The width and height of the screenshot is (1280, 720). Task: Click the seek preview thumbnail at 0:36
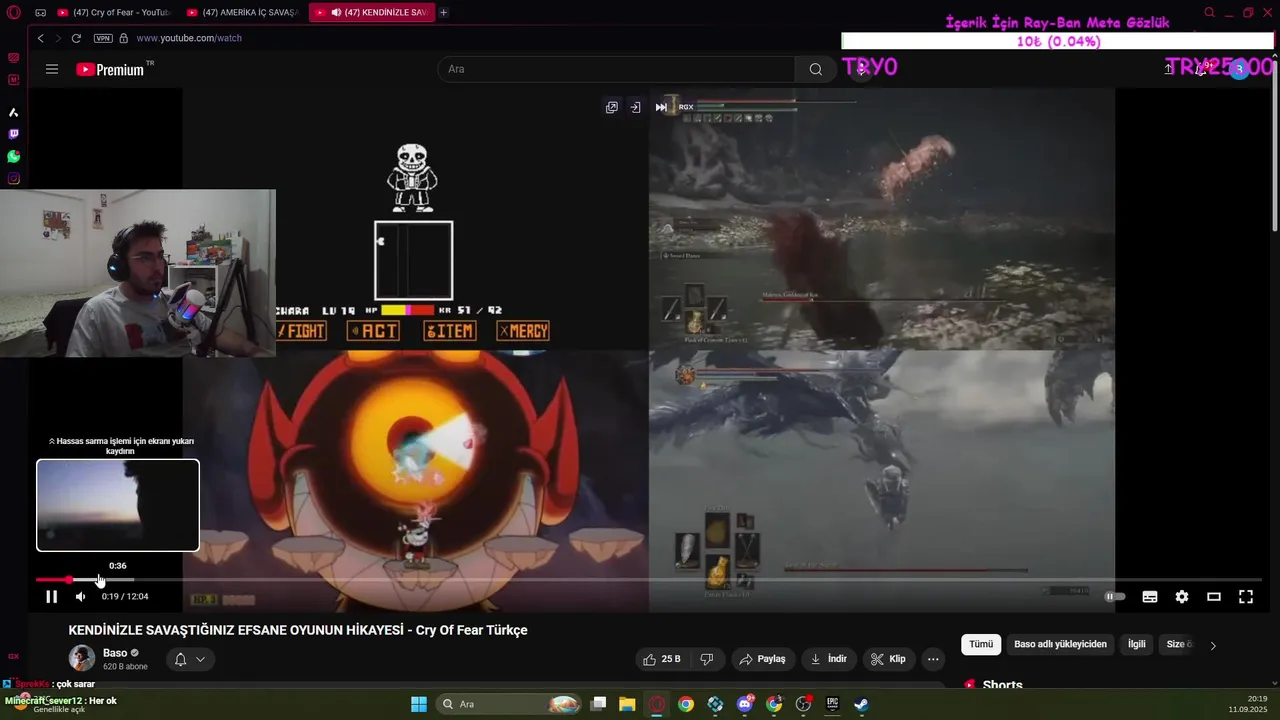(x=118, y=505)
